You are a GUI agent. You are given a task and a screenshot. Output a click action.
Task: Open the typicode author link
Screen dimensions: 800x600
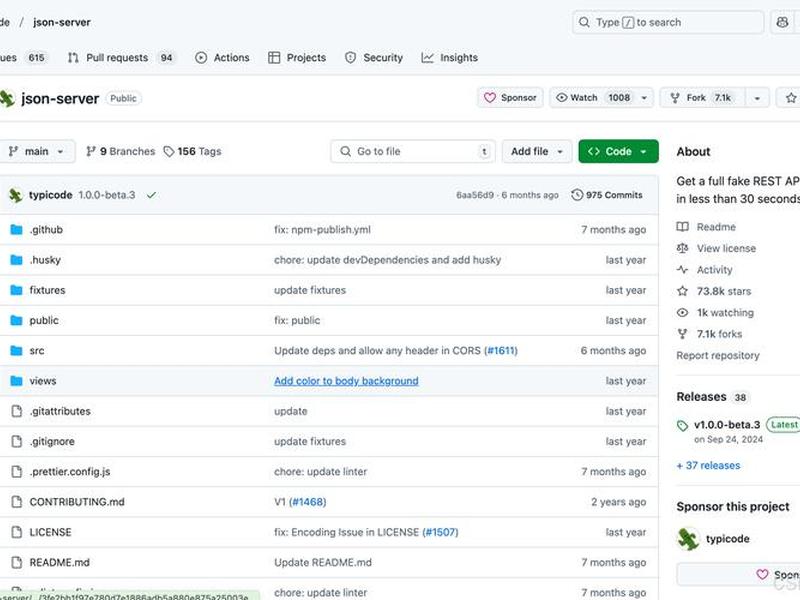pos(51,195)
